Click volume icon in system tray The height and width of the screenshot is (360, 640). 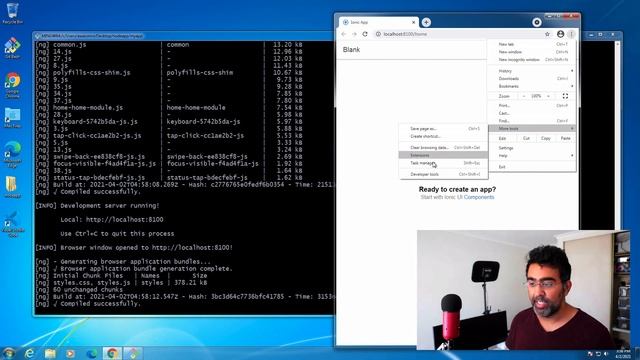click(606, 353)
